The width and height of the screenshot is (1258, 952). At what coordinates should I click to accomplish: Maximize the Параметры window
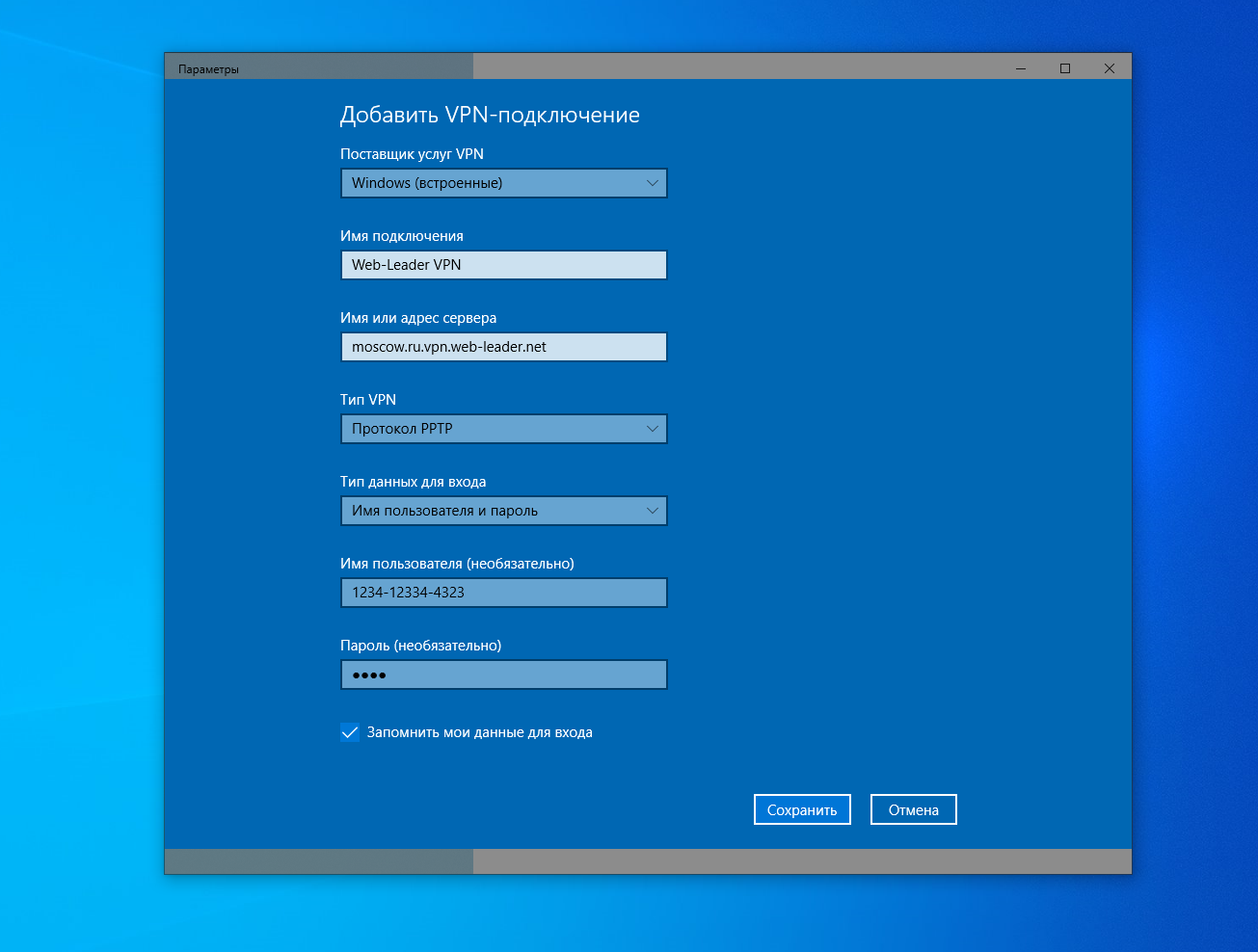[1064, 67]
